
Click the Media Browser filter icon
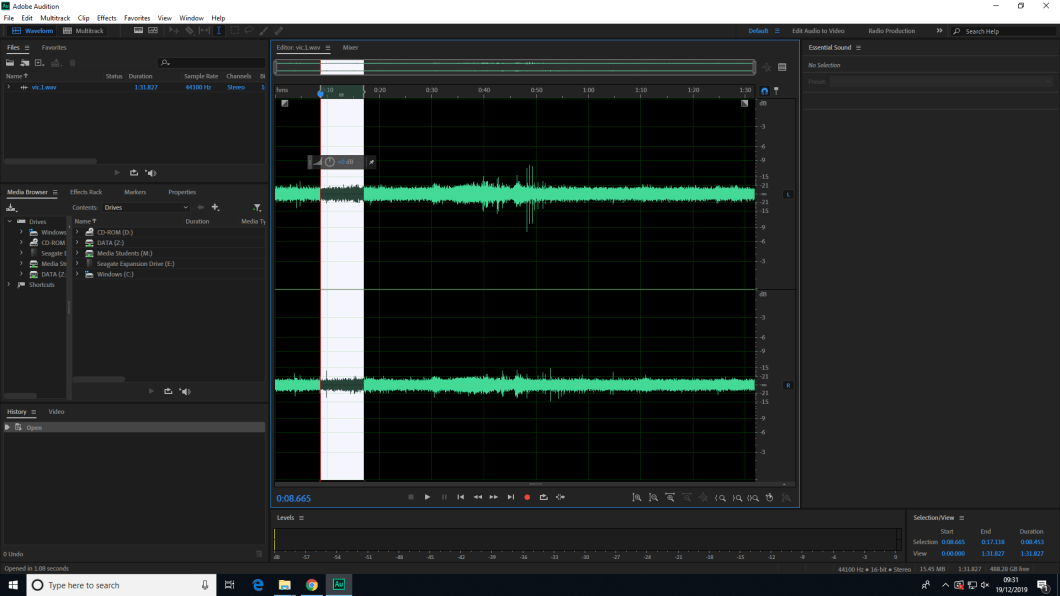click(257, 207)
